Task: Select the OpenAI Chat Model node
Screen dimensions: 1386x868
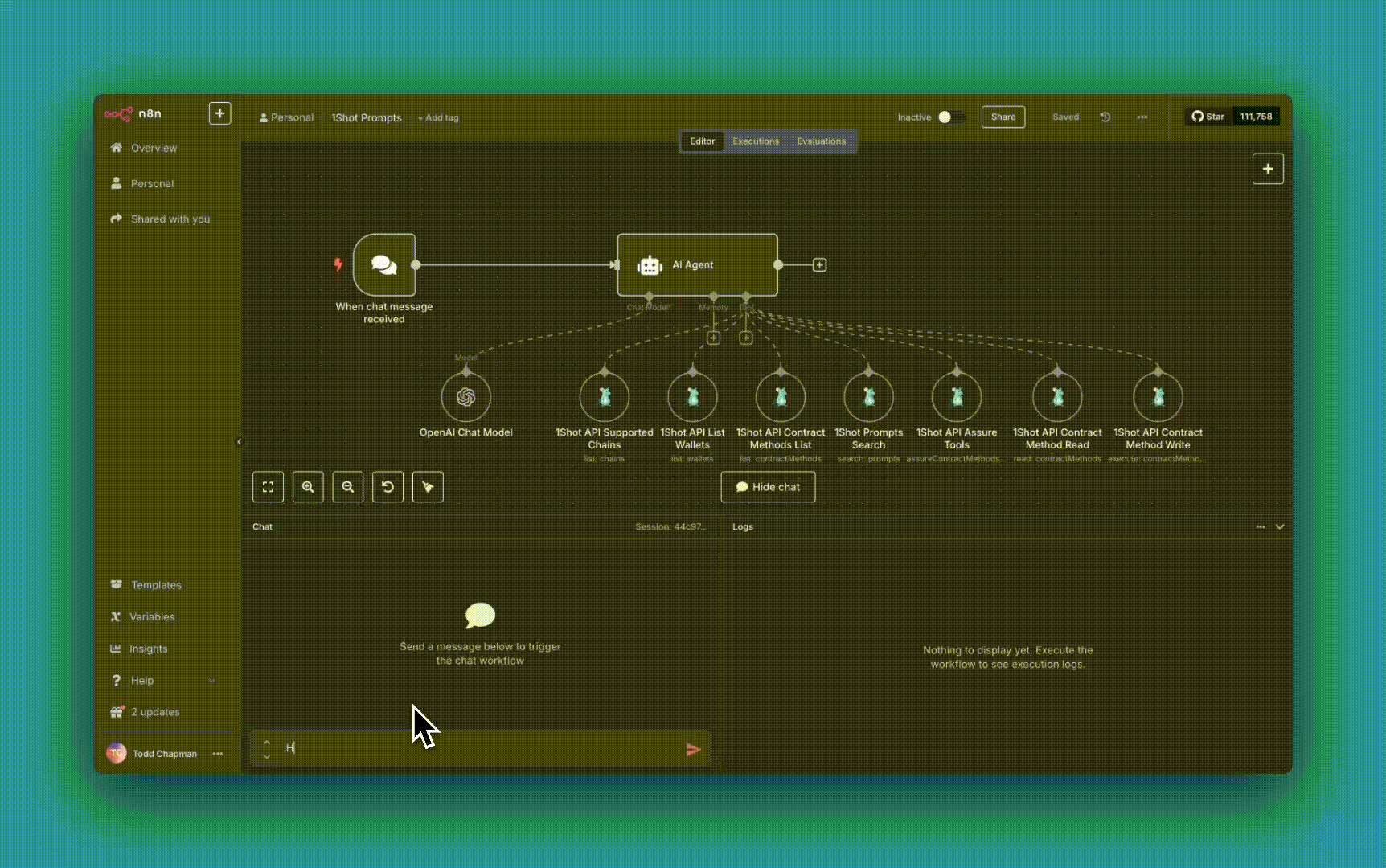Action: coord(465,397)
